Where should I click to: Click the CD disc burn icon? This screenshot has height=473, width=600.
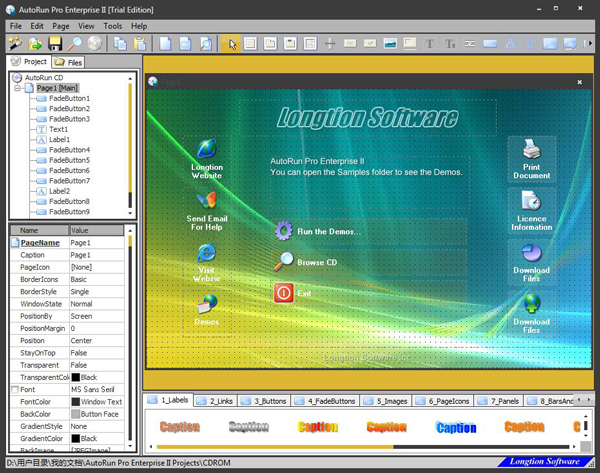(95, 43)
